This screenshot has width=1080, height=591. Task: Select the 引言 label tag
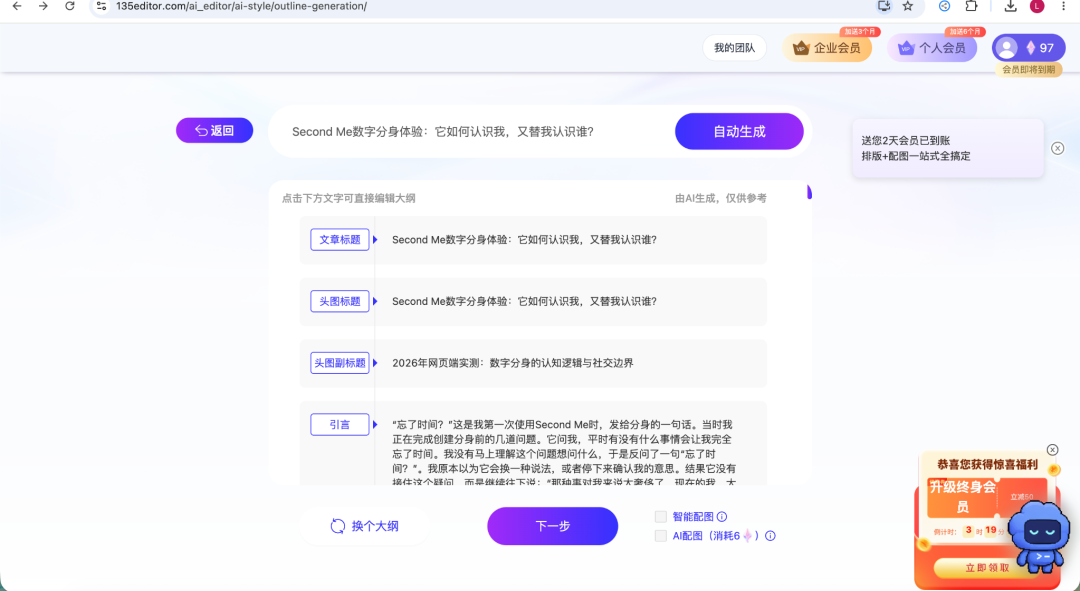pyautogui.click(x=340, y=424)
